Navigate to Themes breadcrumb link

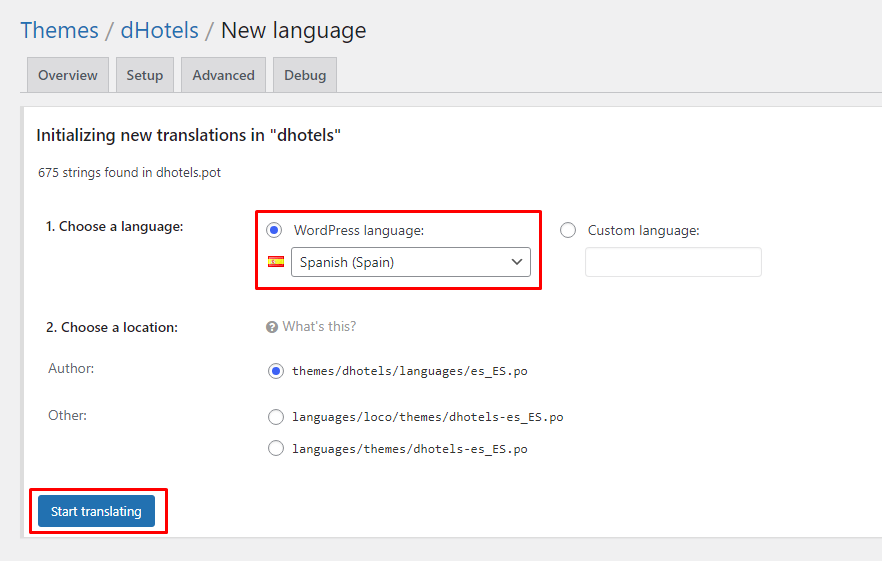tap(59, 30)
